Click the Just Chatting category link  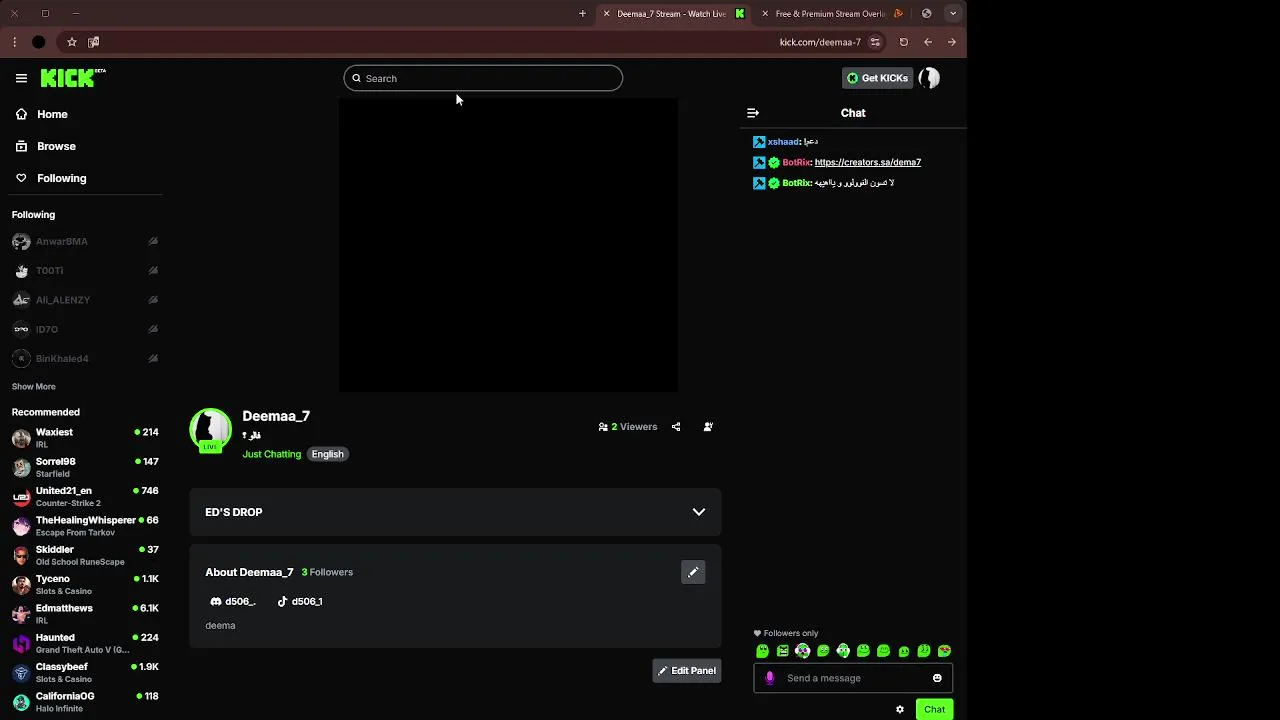click(x=271, y=454)
